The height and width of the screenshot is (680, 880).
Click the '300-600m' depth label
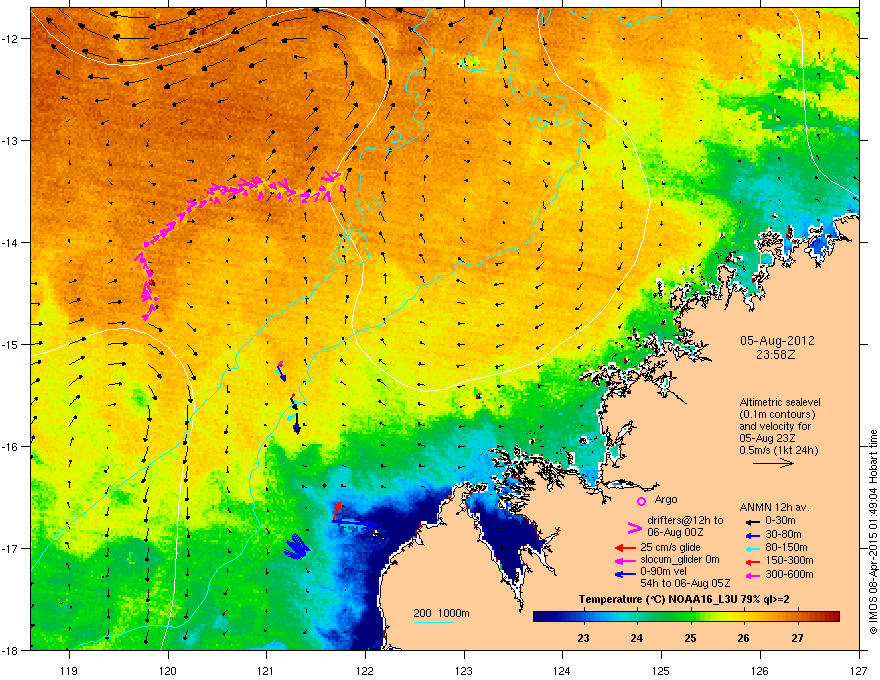(789, 575)
